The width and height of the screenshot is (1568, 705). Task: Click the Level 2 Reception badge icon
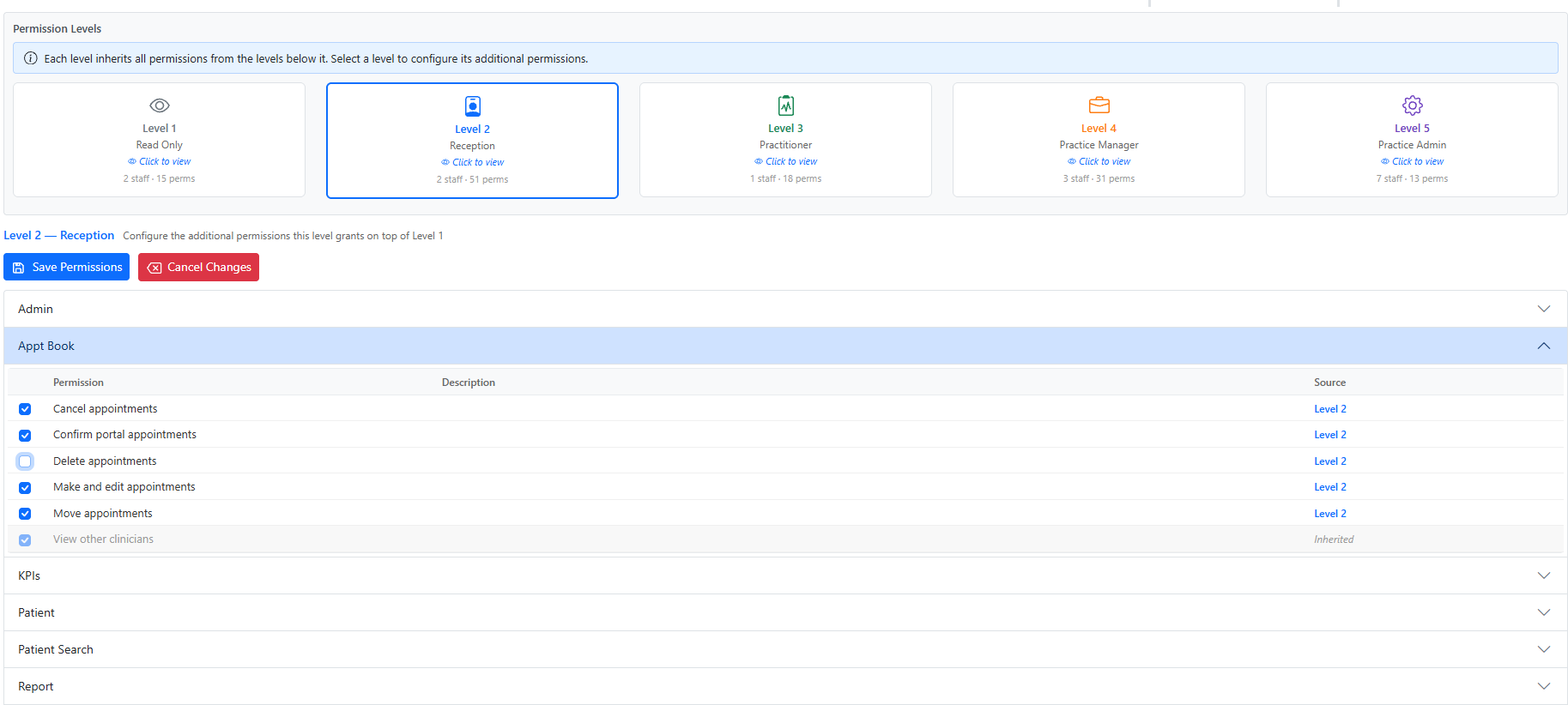(x=473, y=106)
